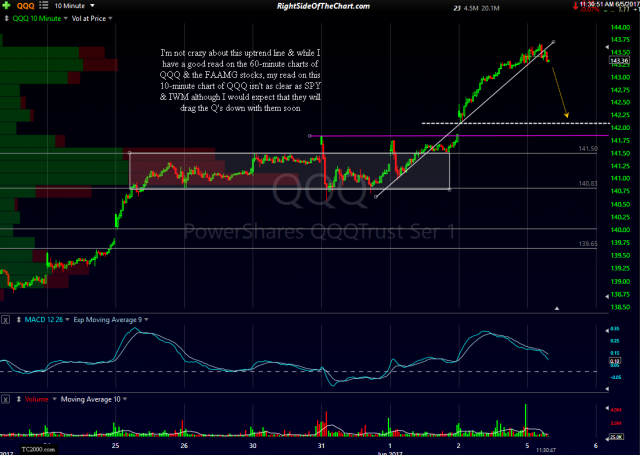Click the Volume scale arrow at top right
Image resolution: width=640 pixels, height=455 pixels.
pyautogui.click(x=607, y=408)
